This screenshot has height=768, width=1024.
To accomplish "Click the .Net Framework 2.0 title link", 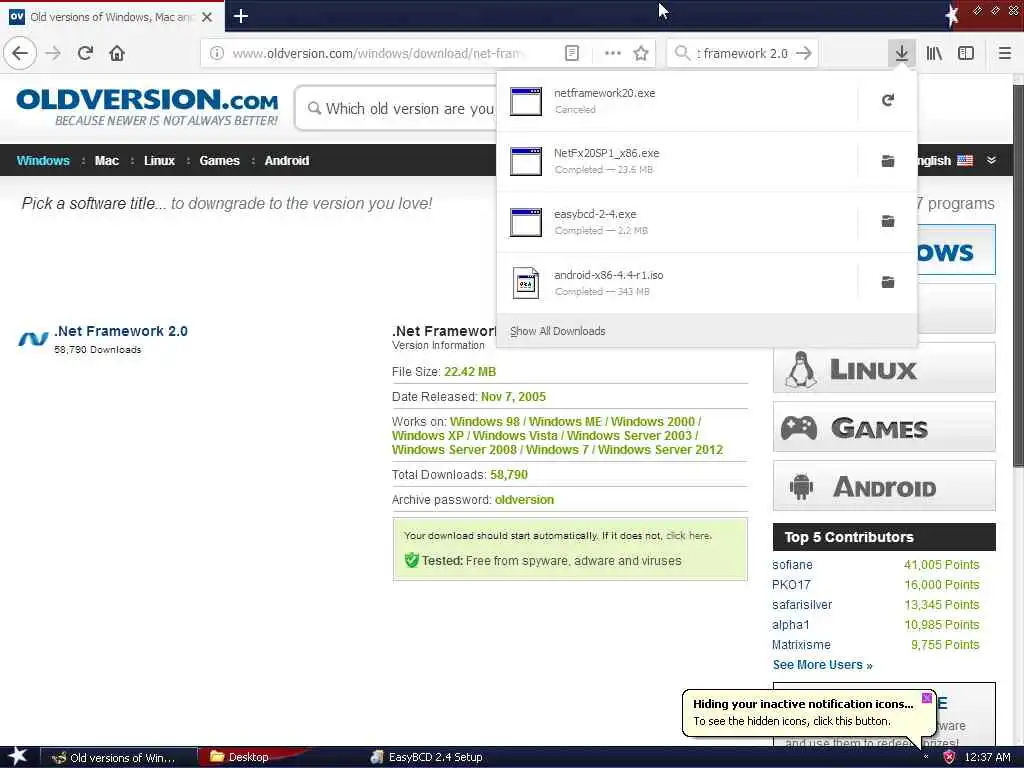I will click(x=121, y=331).
